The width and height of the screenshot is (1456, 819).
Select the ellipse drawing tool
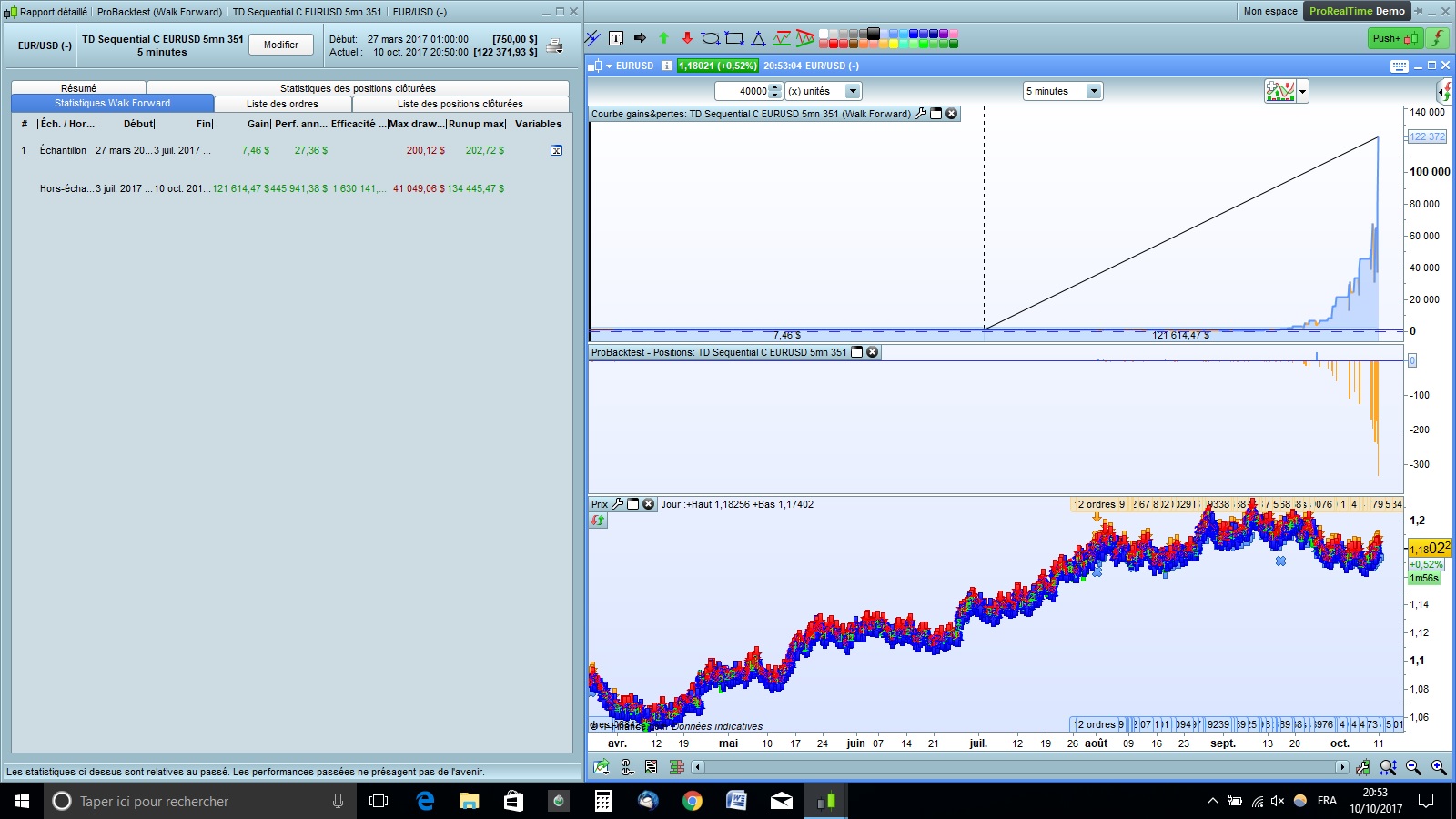click(711, 38)
